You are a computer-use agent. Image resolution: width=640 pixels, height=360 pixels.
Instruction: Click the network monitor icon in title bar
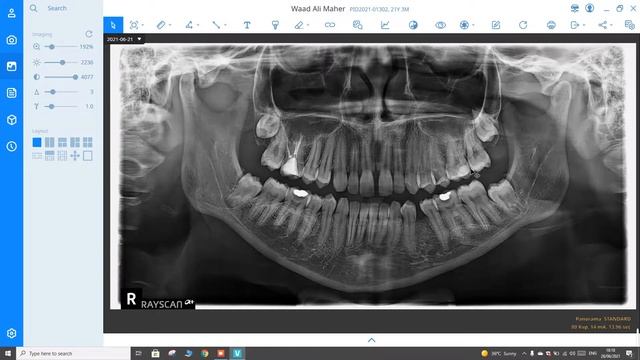tap(575, 8)
